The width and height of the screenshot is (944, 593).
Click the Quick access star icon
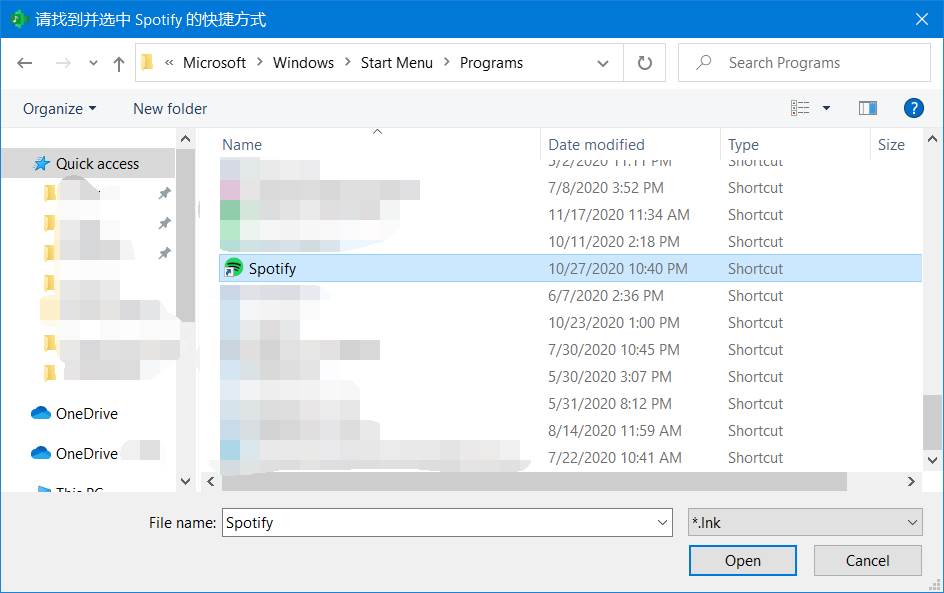pyautogui.click(x=41, y=163)
